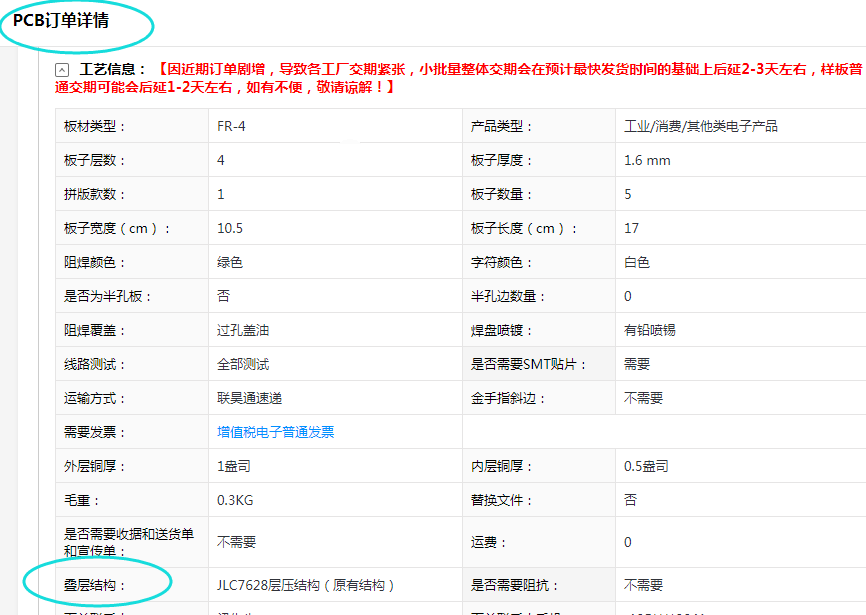Click the 绿色 solder mask color value

[x=230, y=262]
